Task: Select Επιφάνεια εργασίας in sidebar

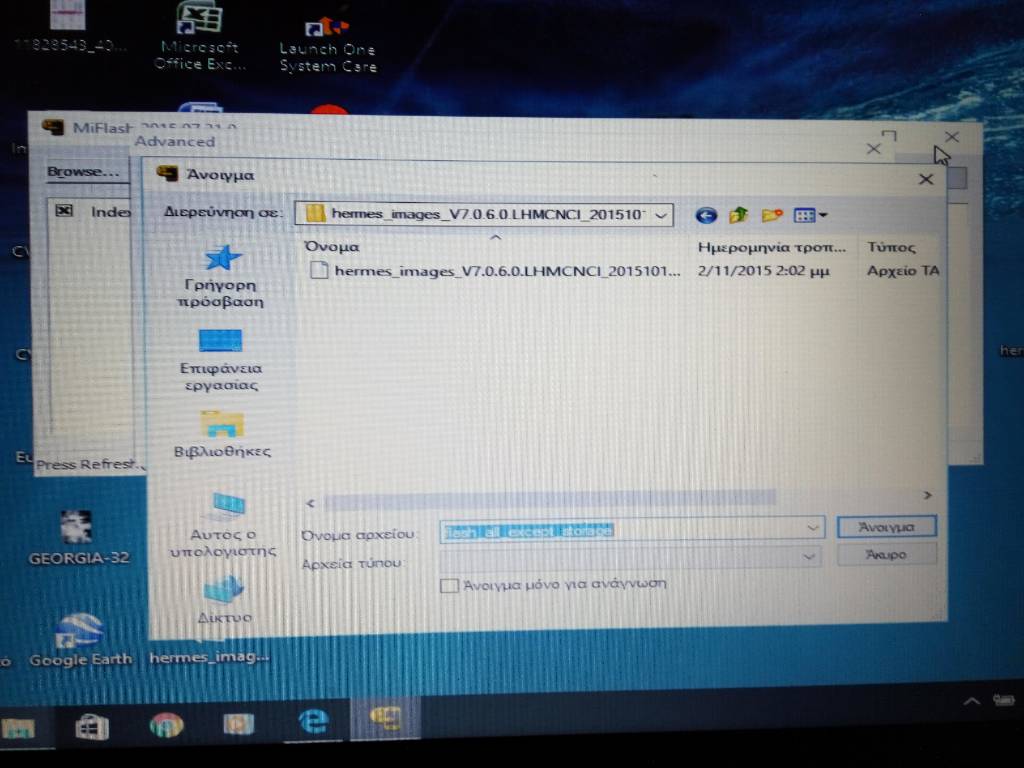Action: click(x=221, y=360)
